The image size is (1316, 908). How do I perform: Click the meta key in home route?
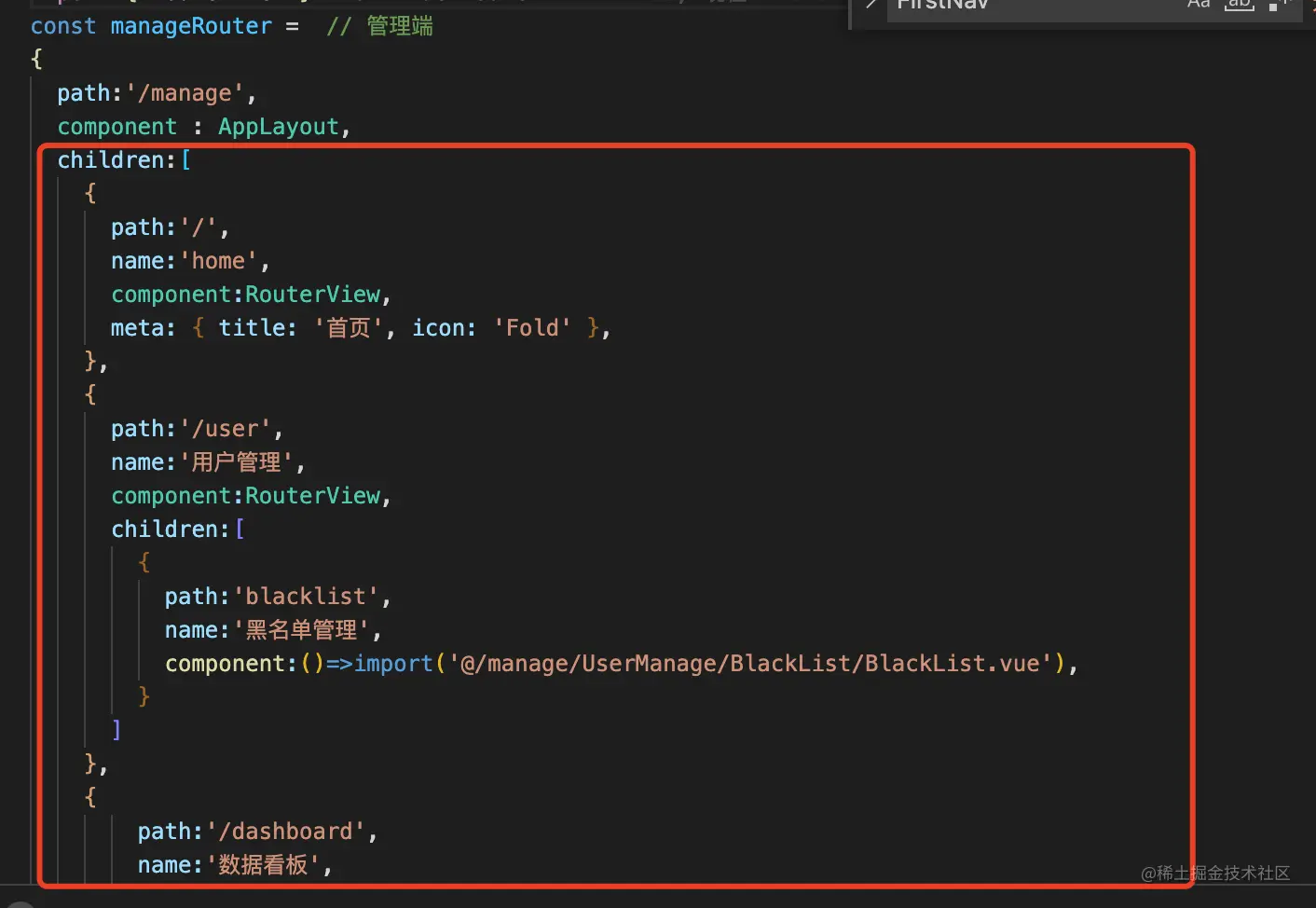(137, 328)
